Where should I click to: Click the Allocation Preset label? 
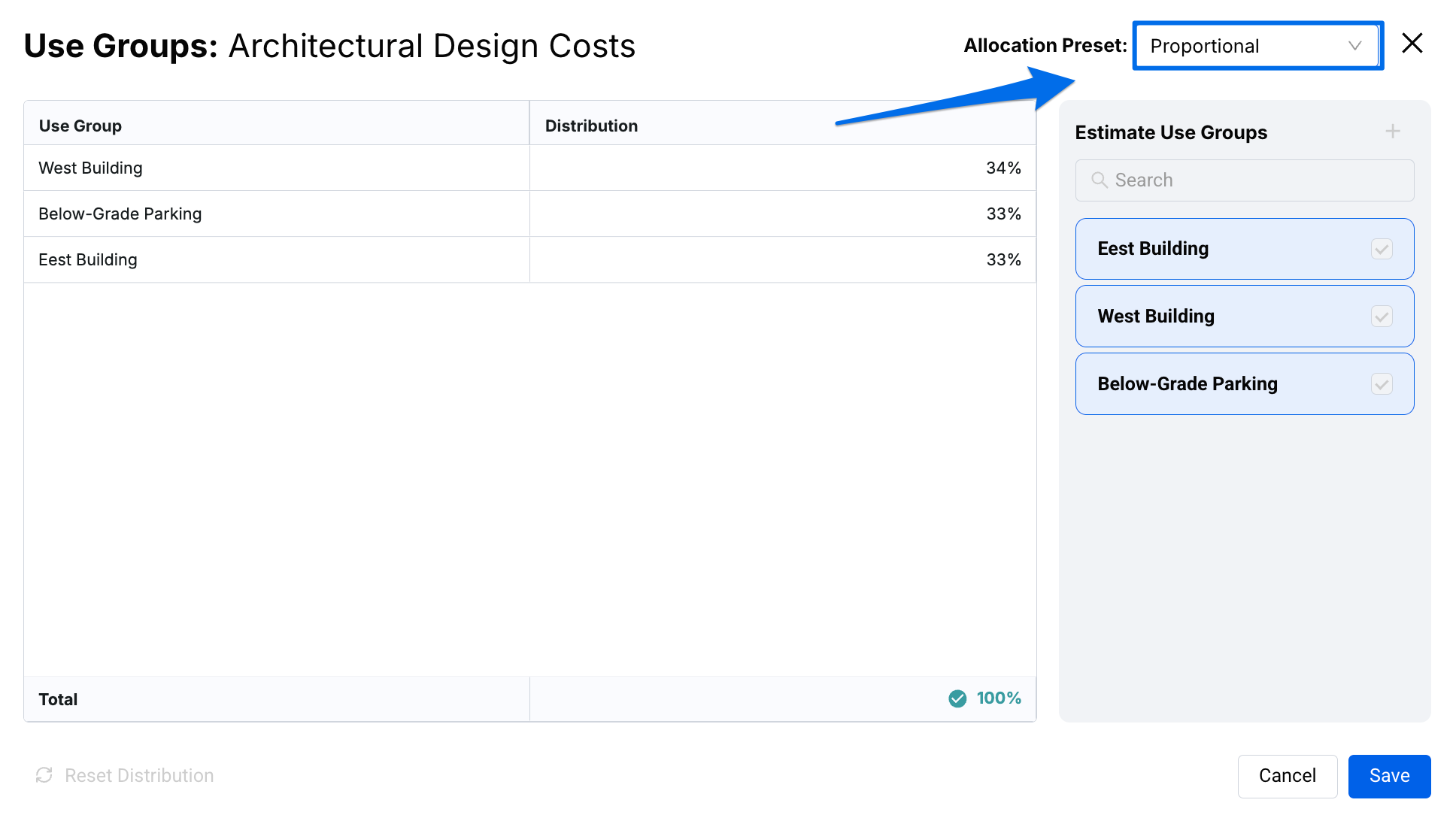tap(1045, 46)
